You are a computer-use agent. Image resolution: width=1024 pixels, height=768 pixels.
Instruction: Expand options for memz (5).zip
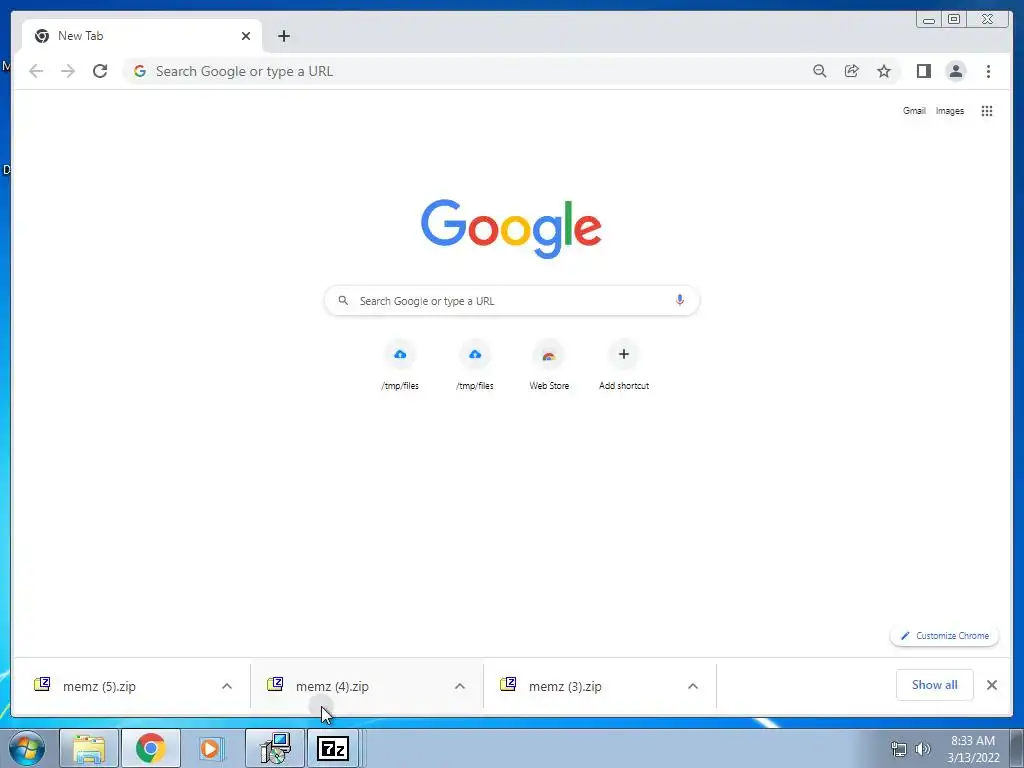coord(227,686)
